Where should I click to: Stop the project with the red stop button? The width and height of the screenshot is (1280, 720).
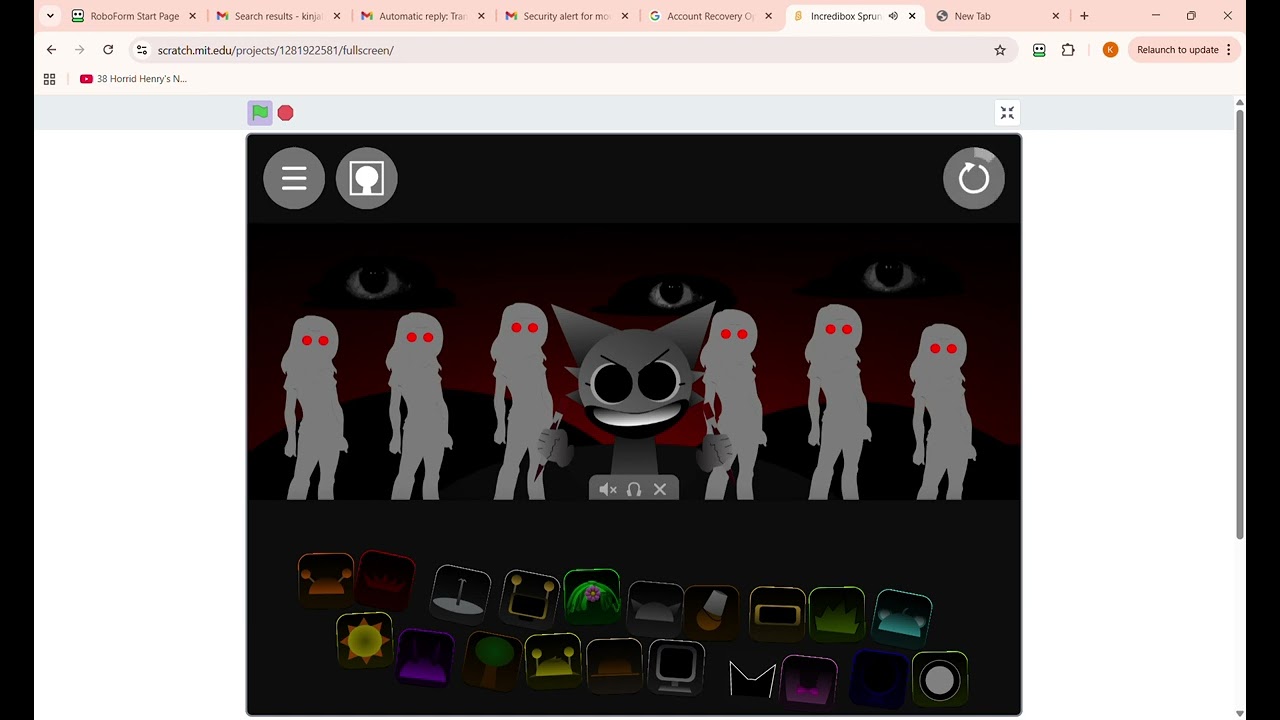[286, 113]
